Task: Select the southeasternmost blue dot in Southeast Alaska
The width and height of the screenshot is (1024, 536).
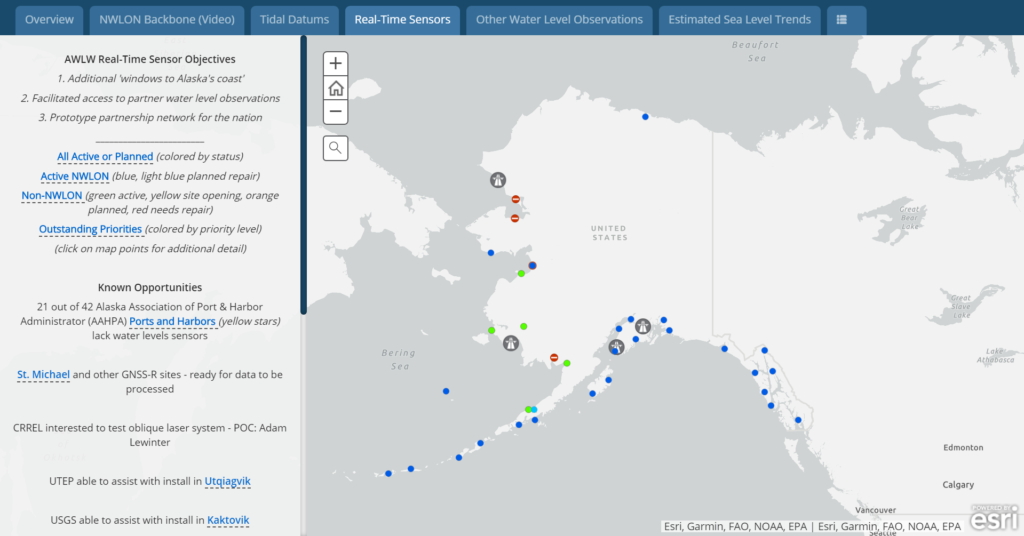Action: pos(798,420)
